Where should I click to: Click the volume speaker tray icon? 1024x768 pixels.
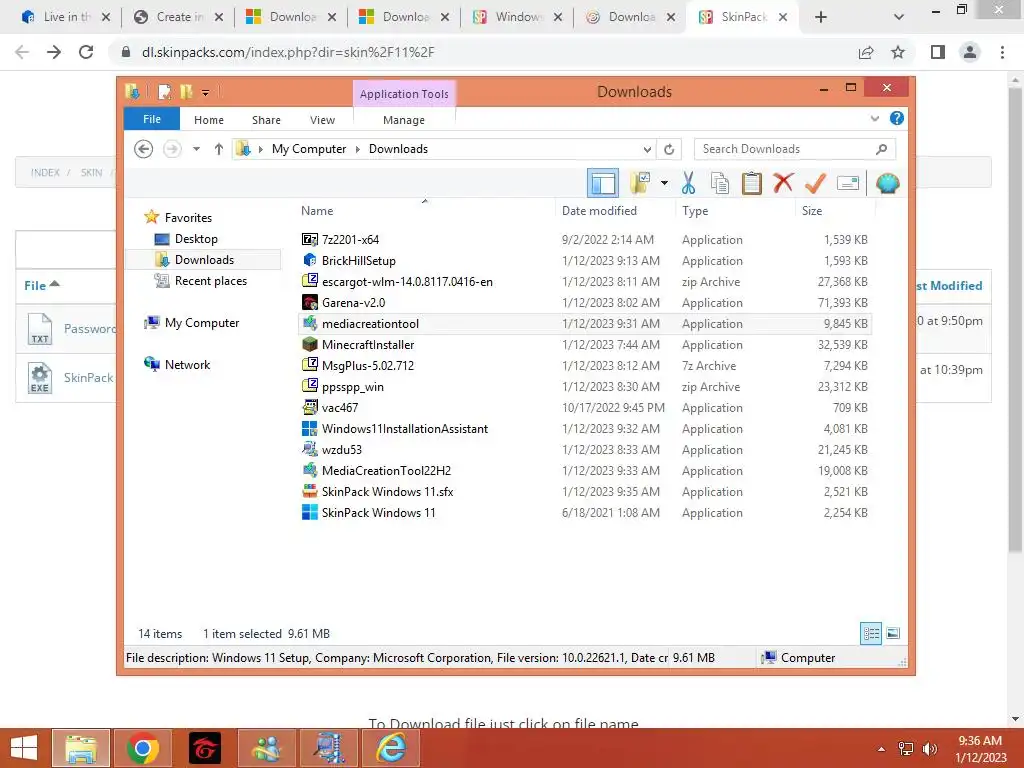[929, 748]
